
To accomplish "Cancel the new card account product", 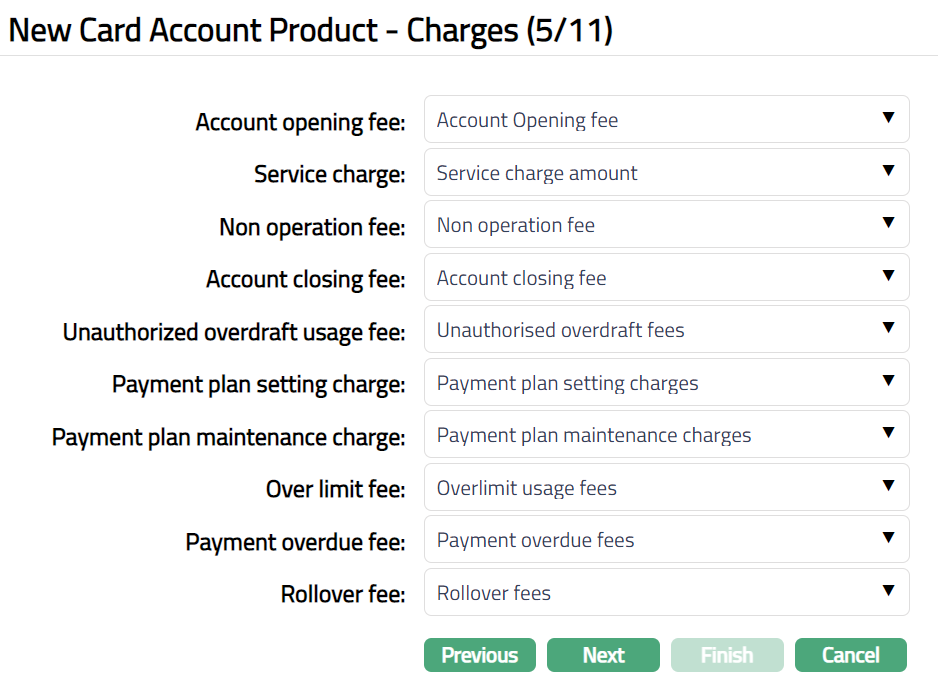I will click(850, 655).
